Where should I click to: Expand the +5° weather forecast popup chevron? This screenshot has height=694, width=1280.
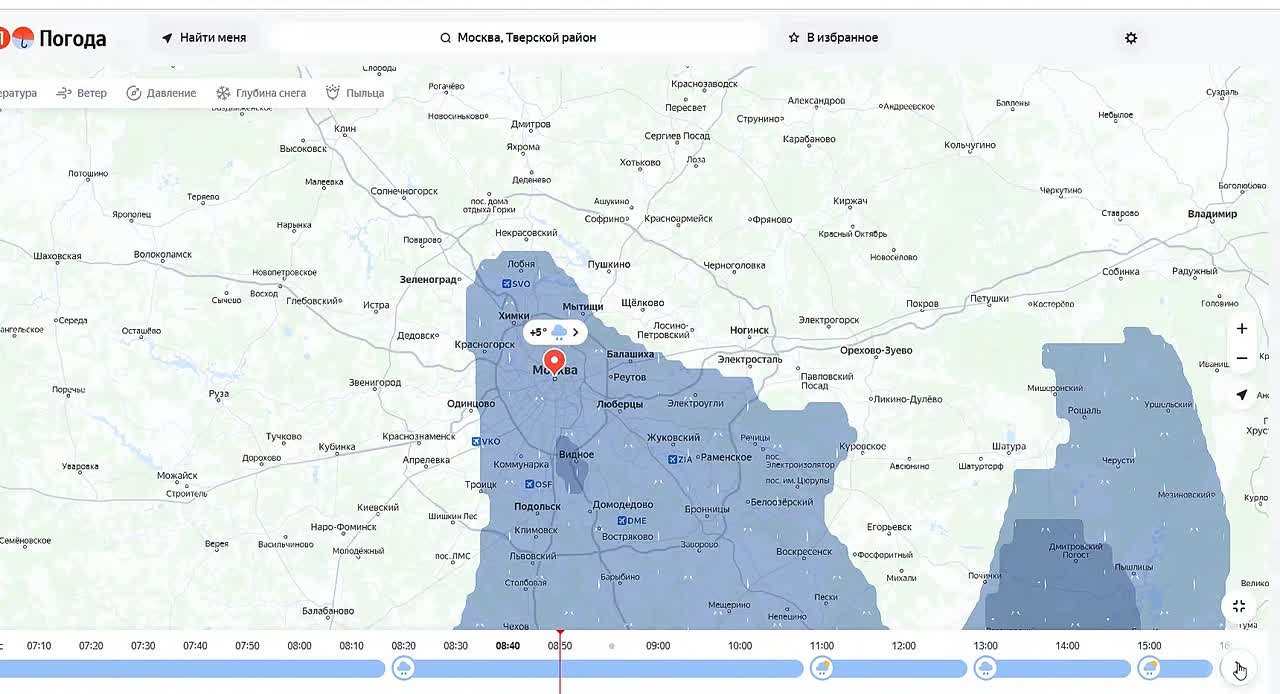pos(575,332)
